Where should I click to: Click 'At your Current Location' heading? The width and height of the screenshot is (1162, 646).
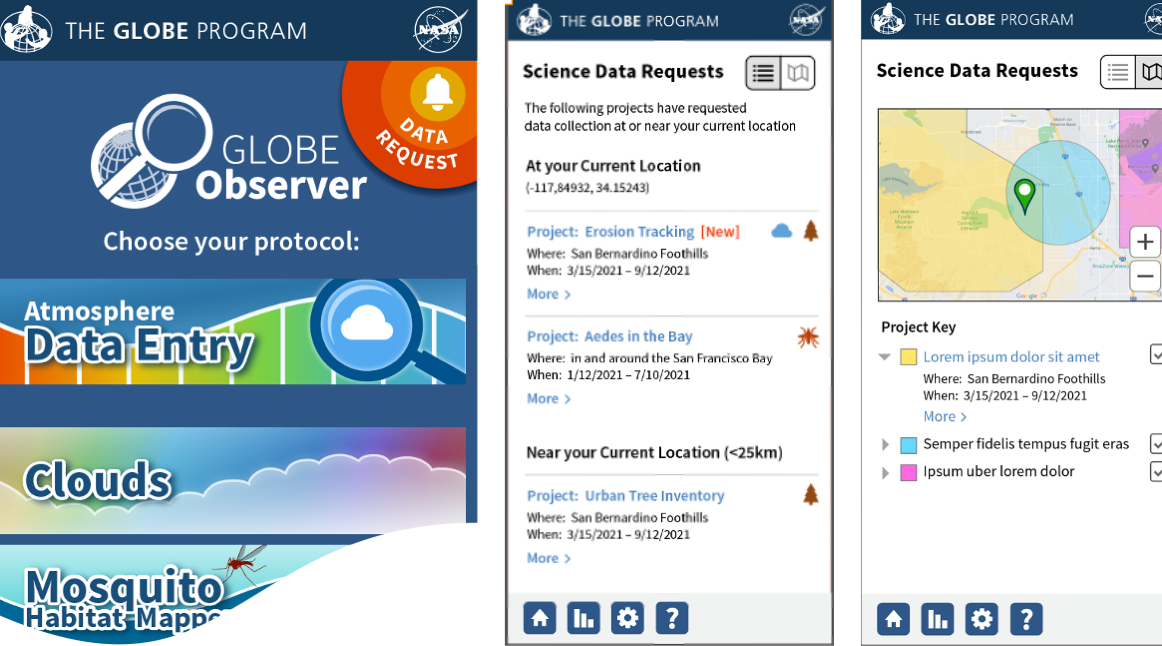pos(613,166)
